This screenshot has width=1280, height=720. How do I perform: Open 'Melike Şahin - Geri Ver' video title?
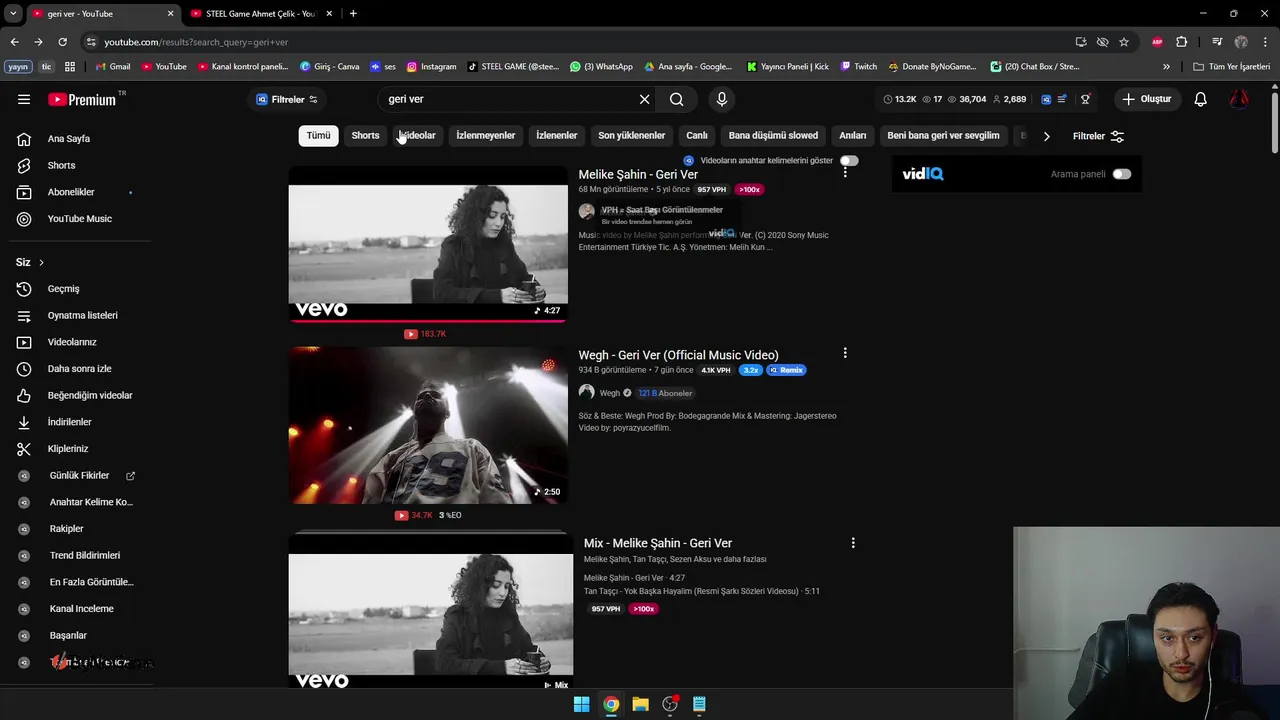[638, 175]
